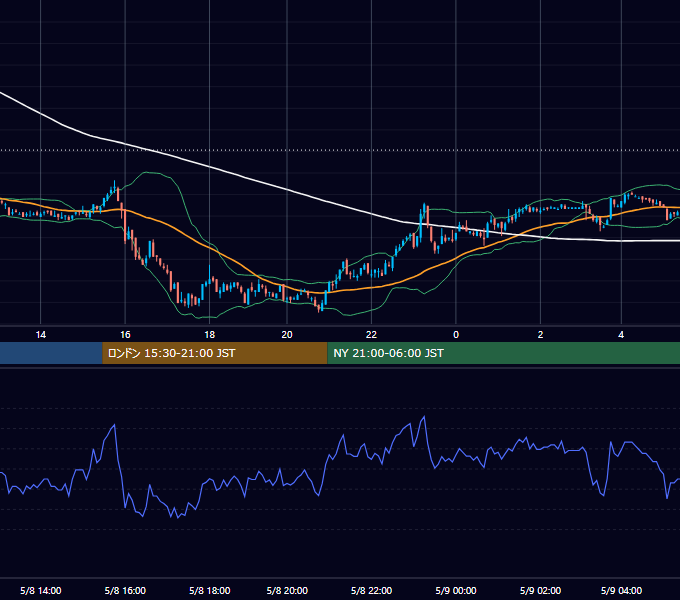Click the 5/8 20:00 date label
Image resolution: width=680 pixels, height=600 pixels.
point(287,590)
